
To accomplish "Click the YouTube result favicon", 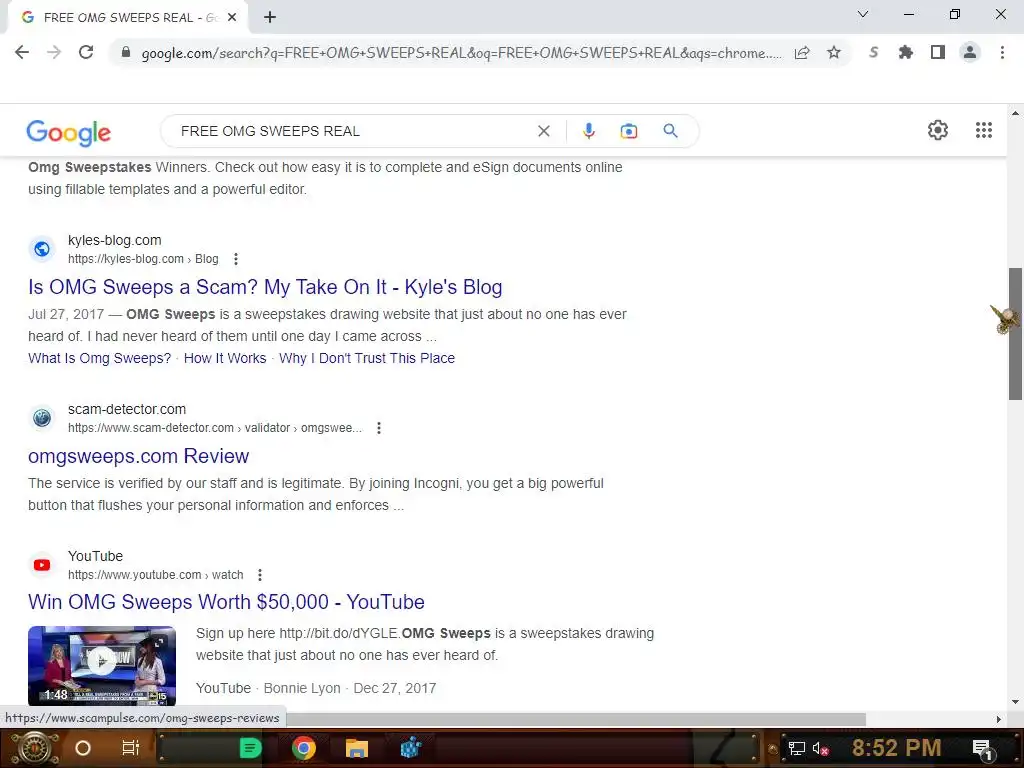I will 42,564.
